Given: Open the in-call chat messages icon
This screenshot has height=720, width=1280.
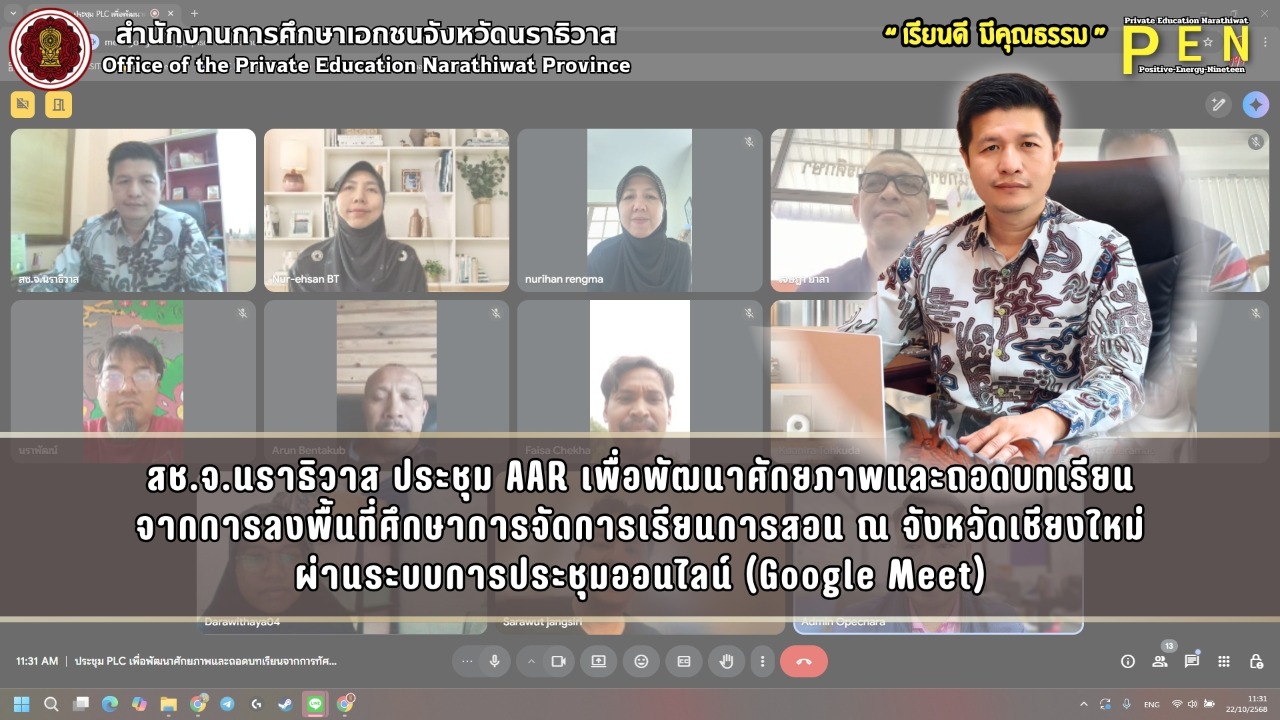Looking at the screenshot, I should 1192,661.
